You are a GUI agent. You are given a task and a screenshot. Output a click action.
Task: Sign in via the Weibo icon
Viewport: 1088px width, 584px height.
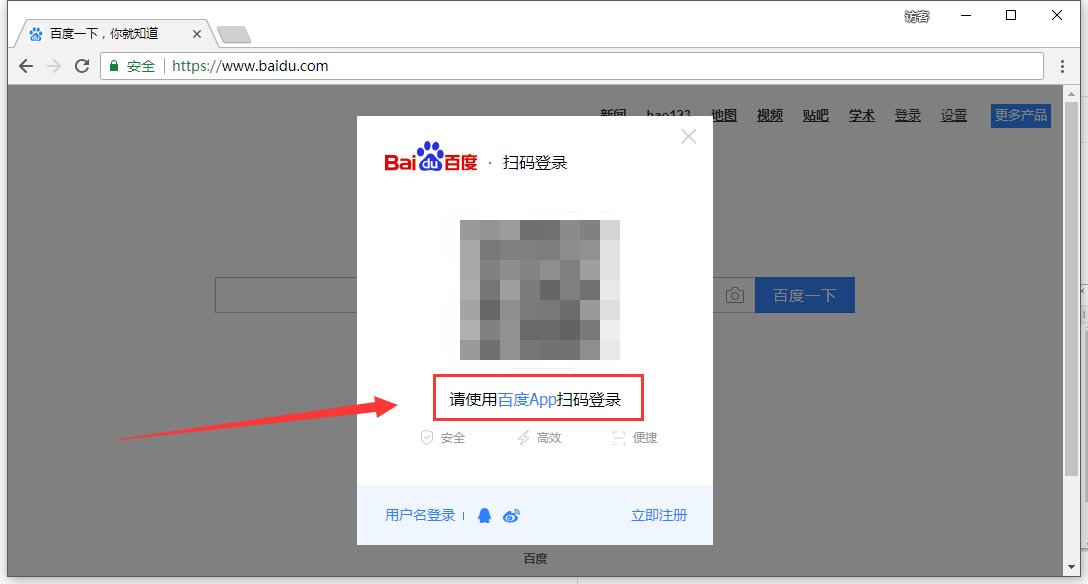click(x=512, y=515)
